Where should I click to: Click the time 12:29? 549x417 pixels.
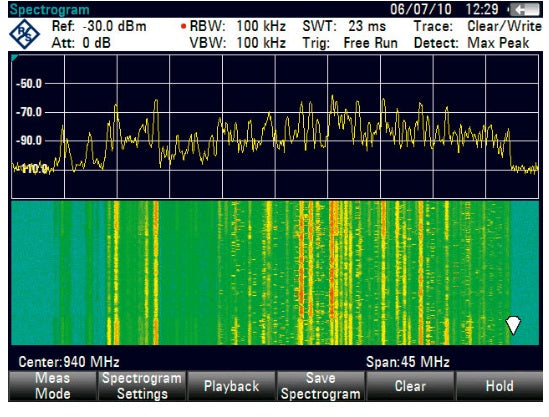(482, 9)
